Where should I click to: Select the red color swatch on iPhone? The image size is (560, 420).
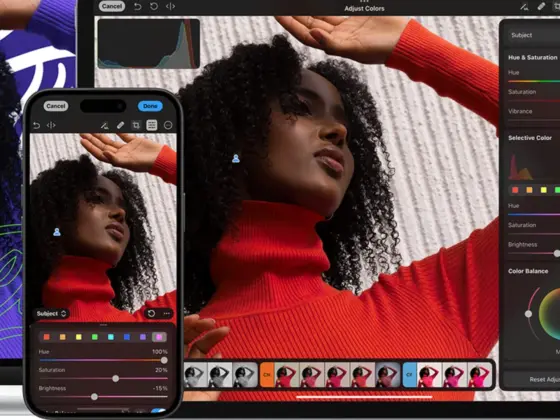point(46,337)
